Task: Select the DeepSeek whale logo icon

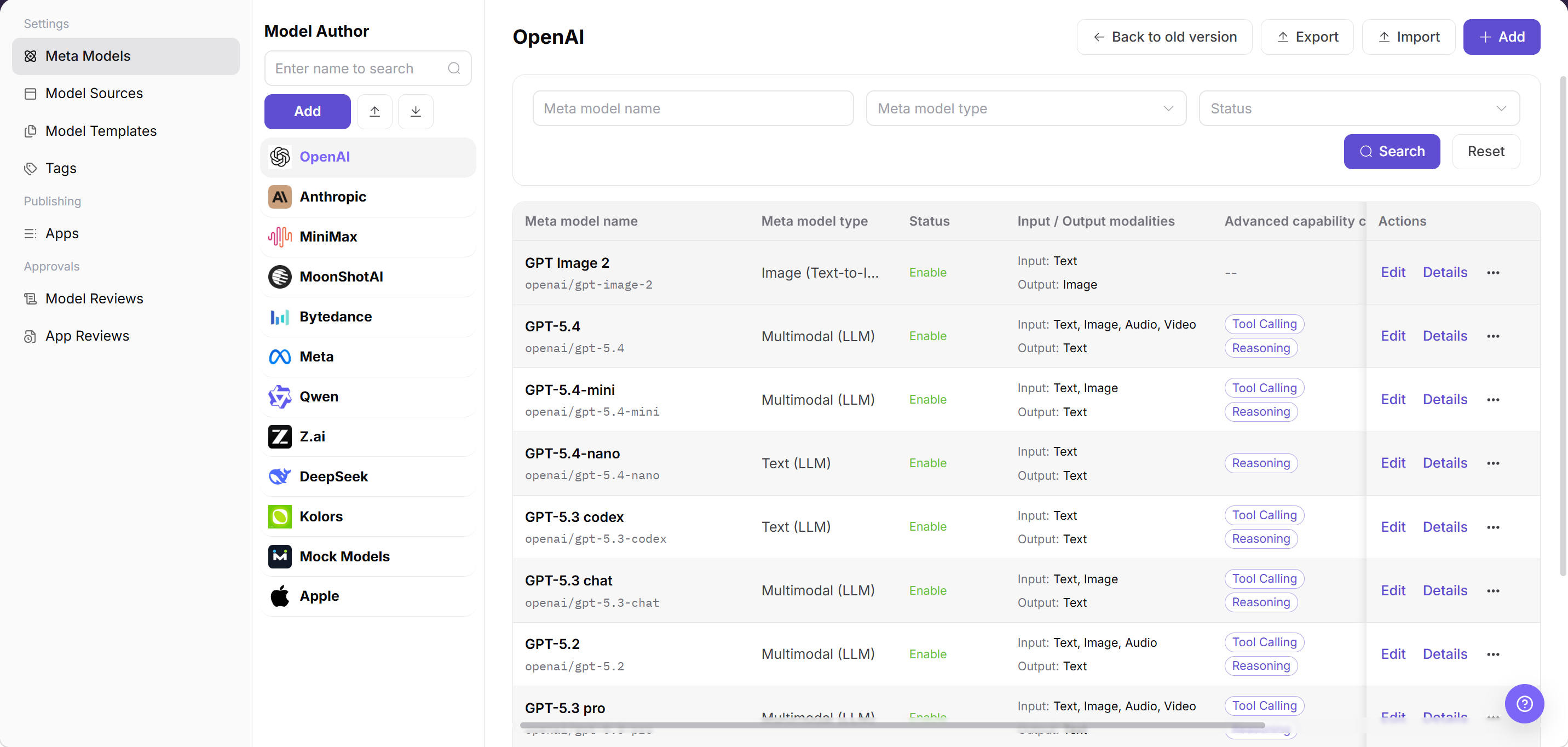Action: click(x=279, y=476)
